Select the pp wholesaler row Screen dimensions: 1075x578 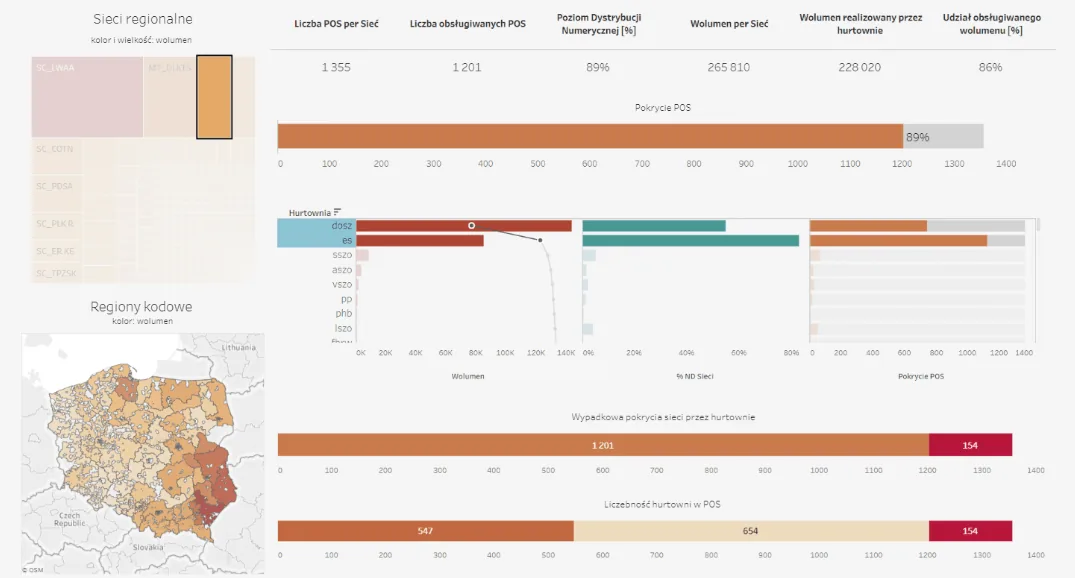click(x=346, y=299)
